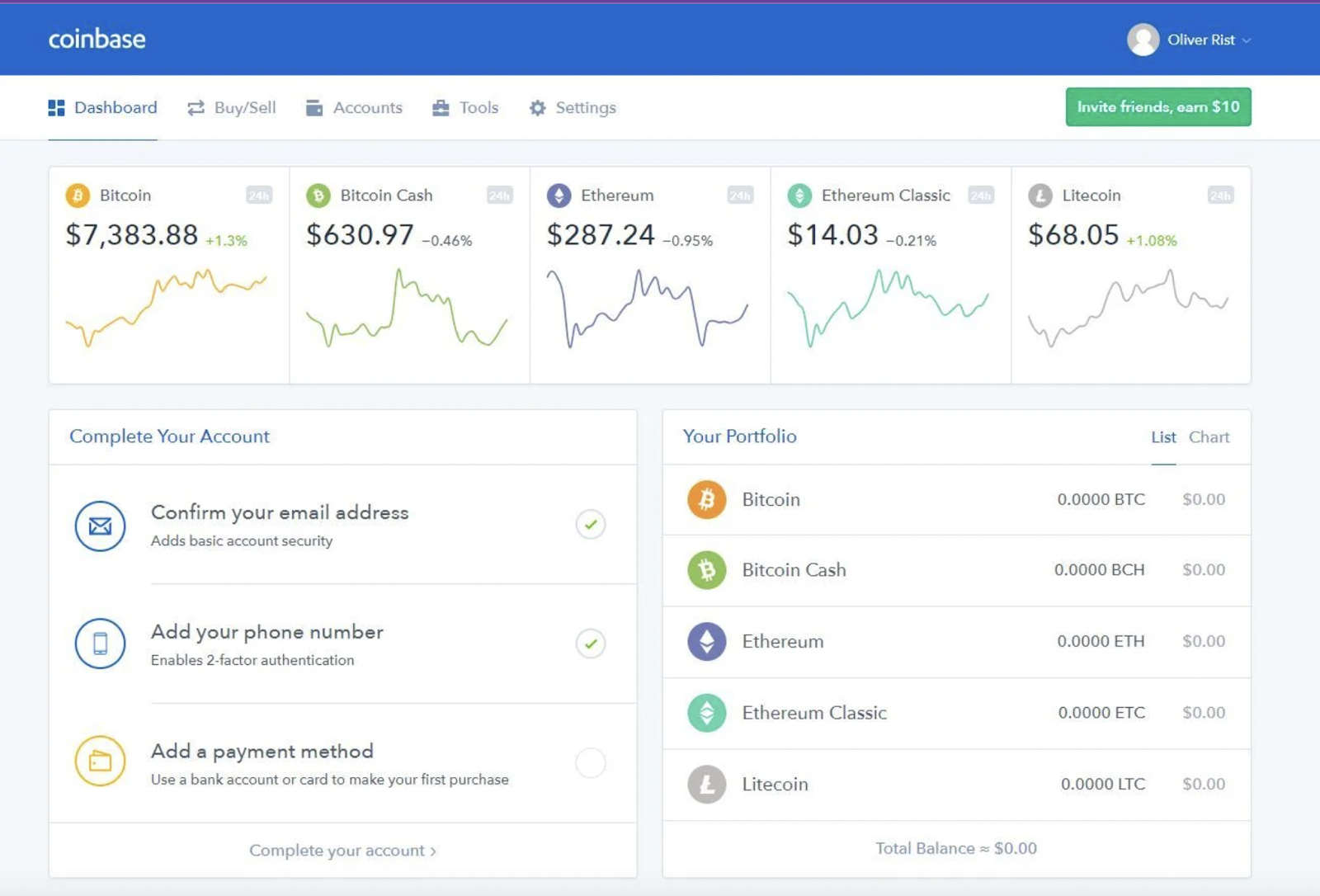
Task: Select the empty circle next to Add a payment method
Action: [590, 763]
